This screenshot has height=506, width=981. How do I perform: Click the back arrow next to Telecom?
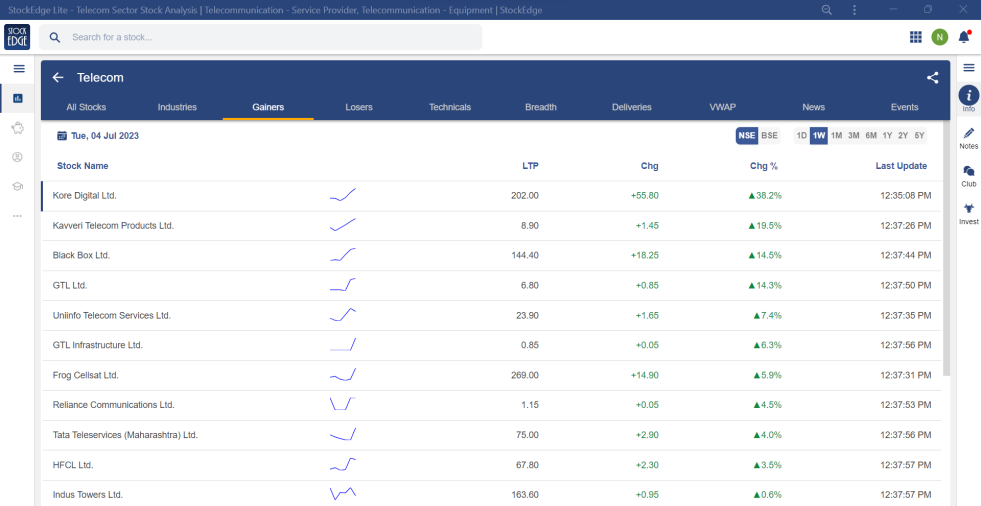[58, 78]
